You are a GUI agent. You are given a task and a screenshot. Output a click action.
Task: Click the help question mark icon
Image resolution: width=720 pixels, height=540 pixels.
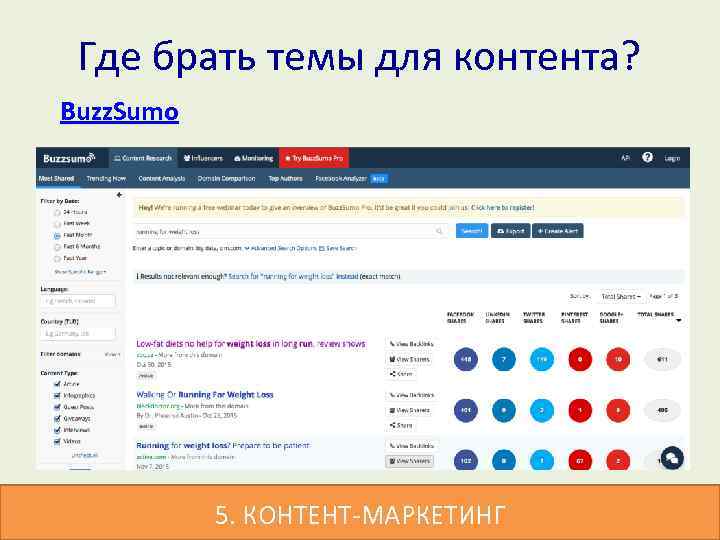tap(647, 158)
